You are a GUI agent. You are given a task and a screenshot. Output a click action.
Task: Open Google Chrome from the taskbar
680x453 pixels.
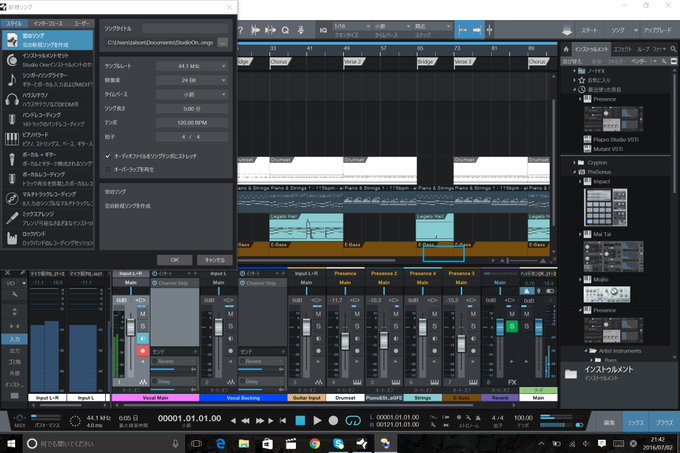(x=314, y=443)
